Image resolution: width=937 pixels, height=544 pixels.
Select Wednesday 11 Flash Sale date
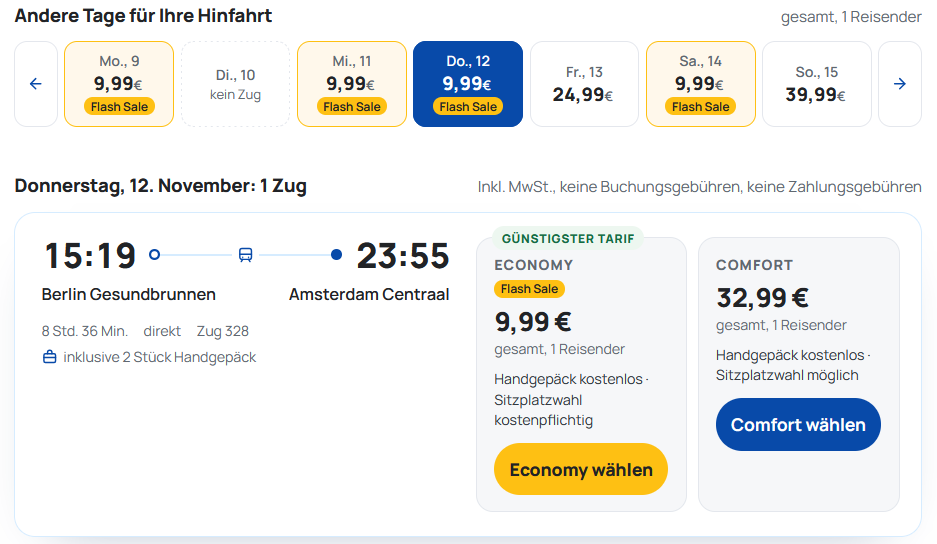coord(352,84)
